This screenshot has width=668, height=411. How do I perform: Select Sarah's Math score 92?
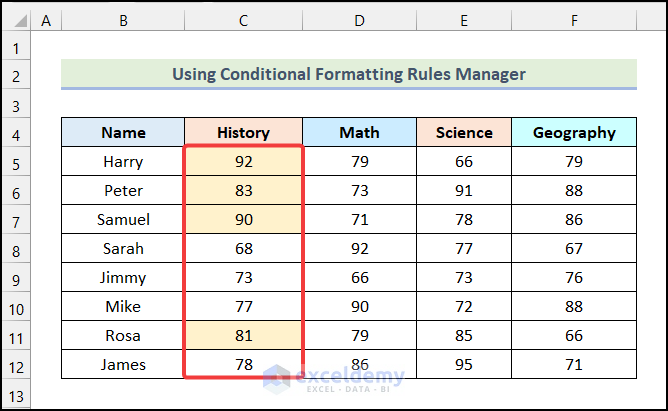359,249
